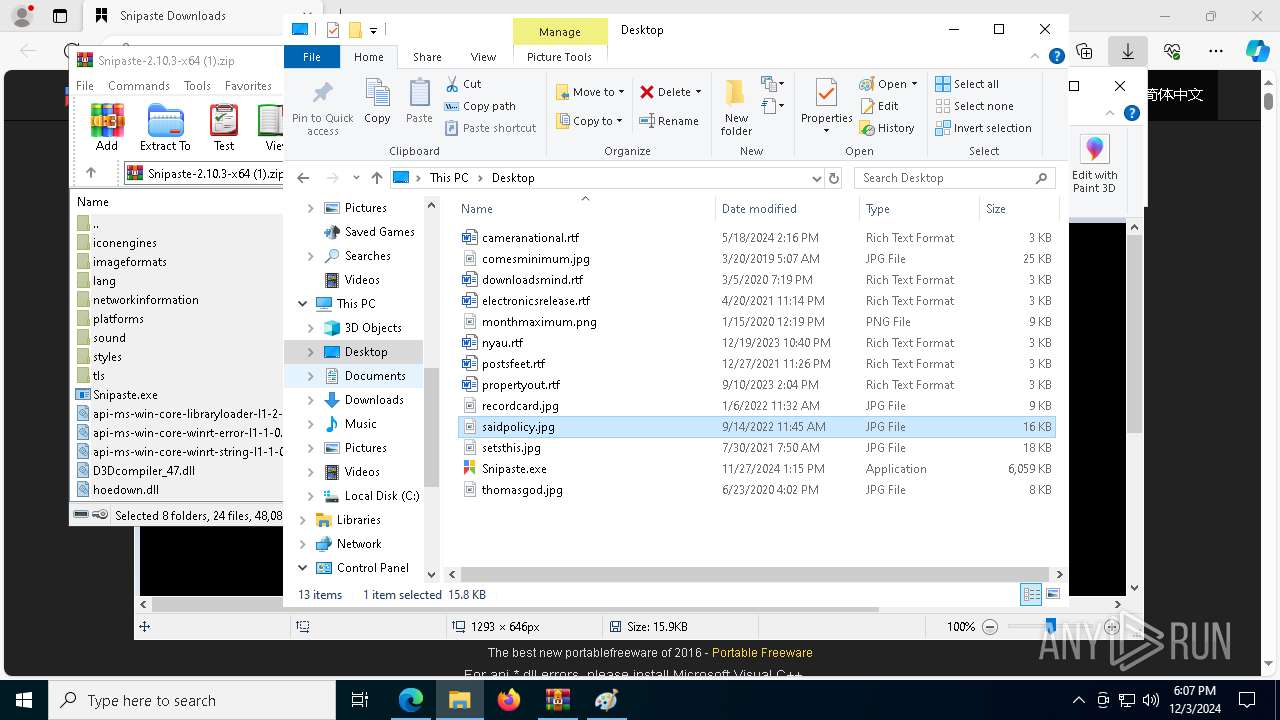Open the Copy to dropdown
The width and height of the screenshot is (1280, 720).
pos(590,121)
